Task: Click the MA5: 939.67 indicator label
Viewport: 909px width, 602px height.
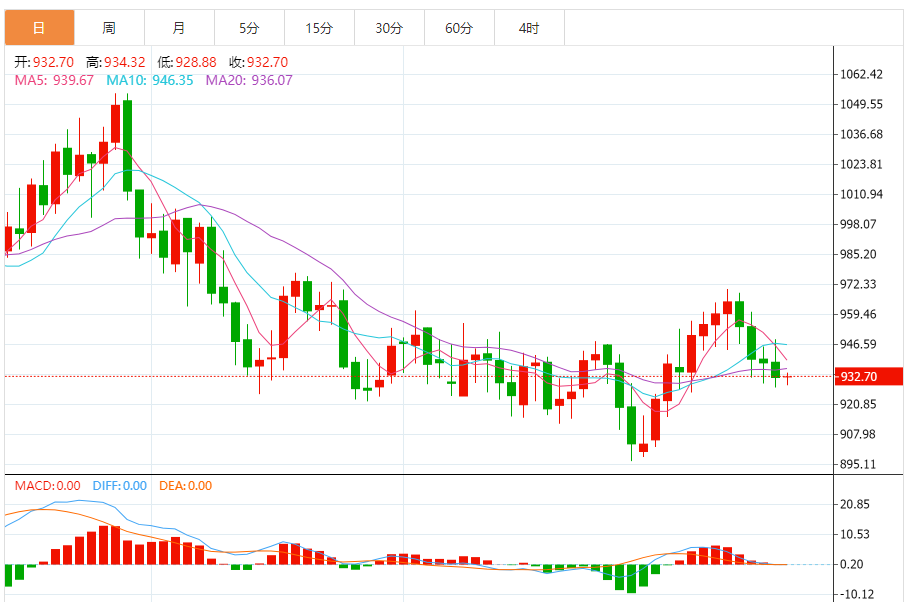Action: (54, 80)
